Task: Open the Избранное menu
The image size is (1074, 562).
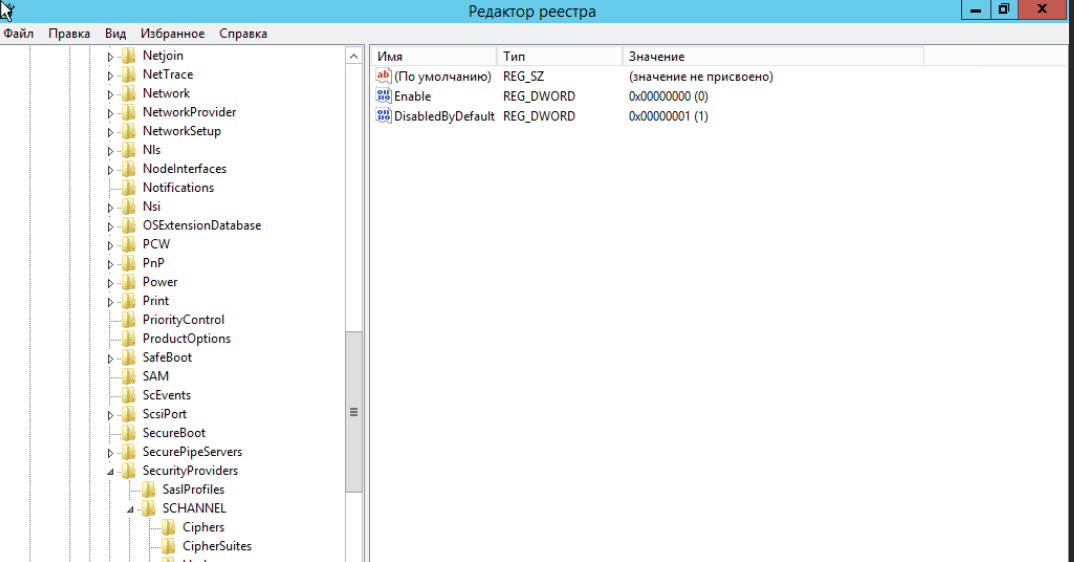Action: [x=172, y=33]
